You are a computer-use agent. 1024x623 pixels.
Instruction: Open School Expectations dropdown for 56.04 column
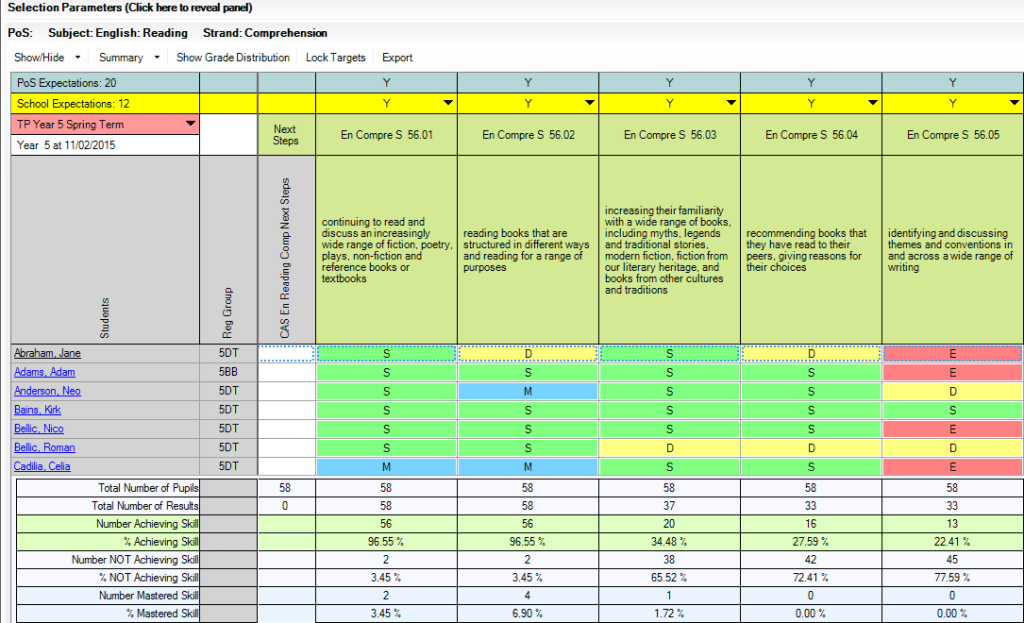coord(873,103)
